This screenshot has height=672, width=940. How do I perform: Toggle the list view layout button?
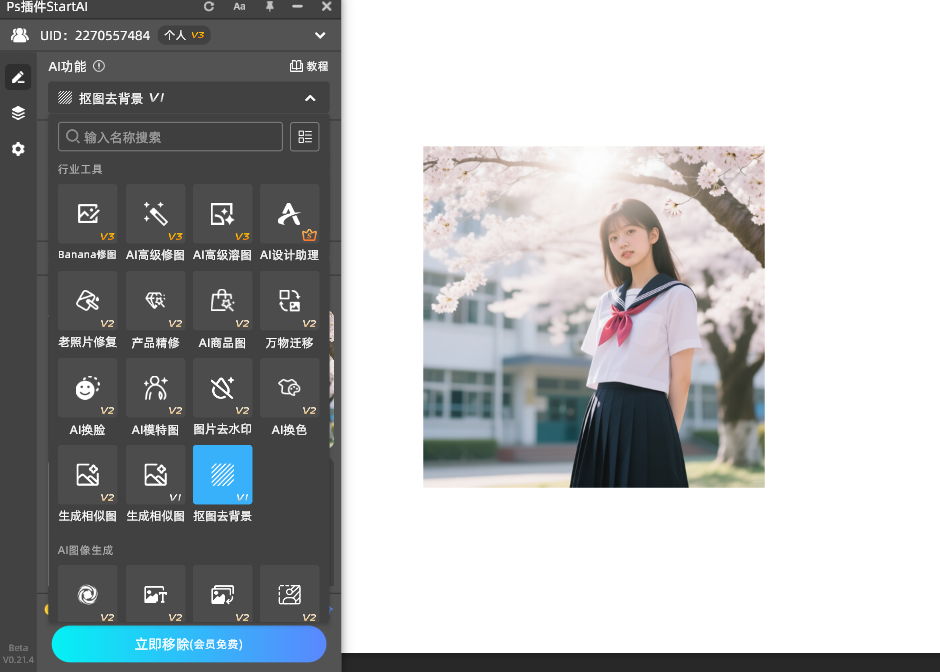[305, 137]
